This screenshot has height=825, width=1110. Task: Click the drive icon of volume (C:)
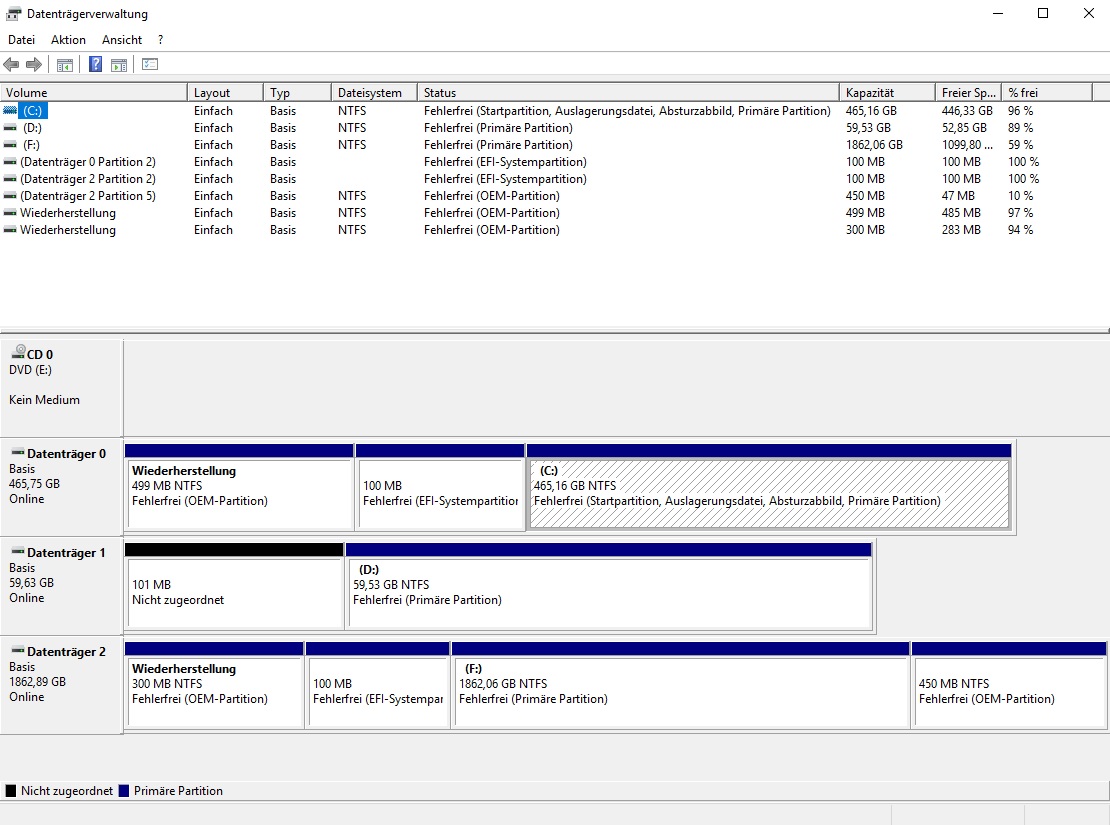pyautogui.click(x=10, y=110)
